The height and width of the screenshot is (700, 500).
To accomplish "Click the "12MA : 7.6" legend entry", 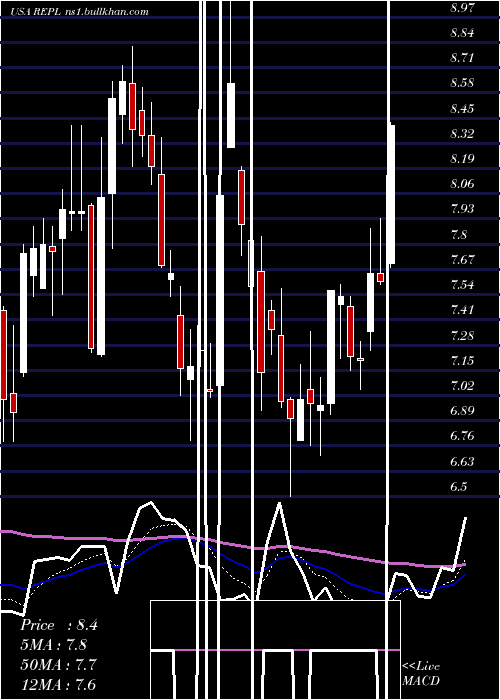I will click(x=58, y=684).
